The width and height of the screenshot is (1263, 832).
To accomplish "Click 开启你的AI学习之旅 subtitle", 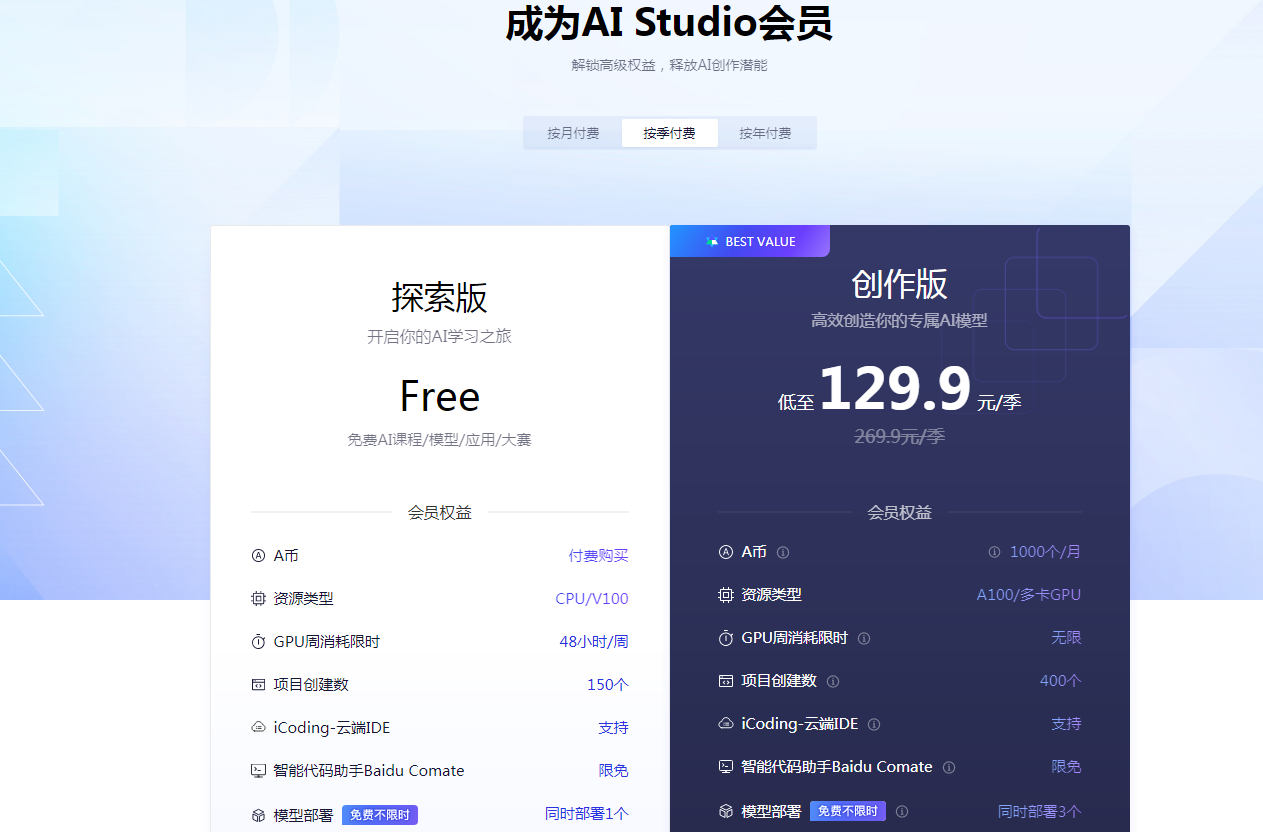I will click(x=440, y=337).
